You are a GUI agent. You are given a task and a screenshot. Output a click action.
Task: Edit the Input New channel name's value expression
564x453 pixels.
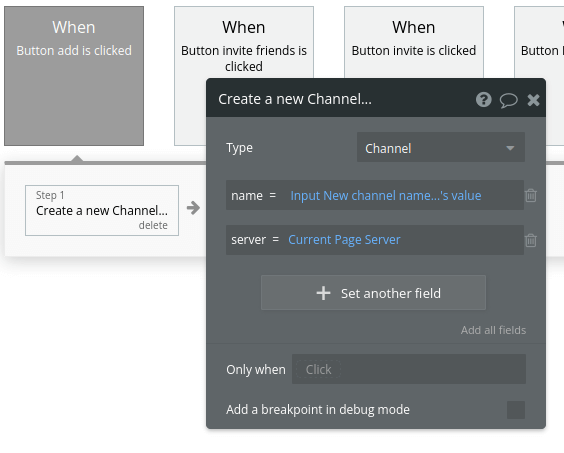[x=386, y=195]
